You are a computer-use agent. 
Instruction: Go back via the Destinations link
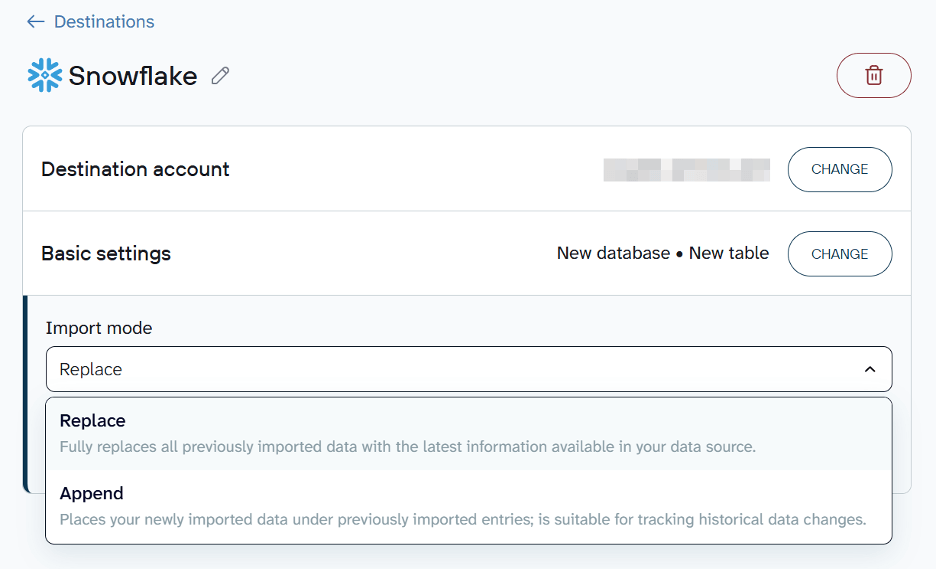tap(104, 21)
